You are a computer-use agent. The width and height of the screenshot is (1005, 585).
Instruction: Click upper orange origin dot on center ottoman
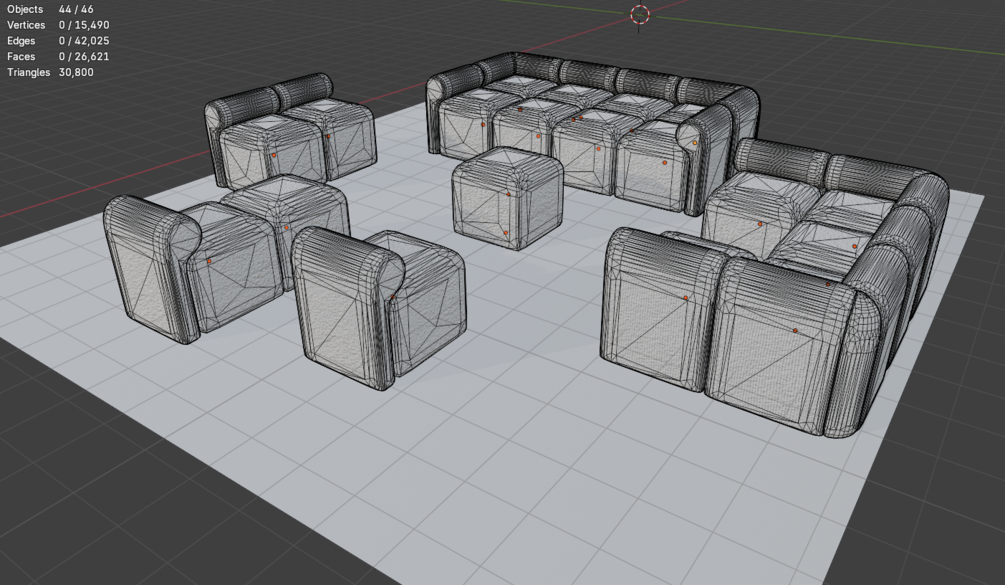pos(508,194)
